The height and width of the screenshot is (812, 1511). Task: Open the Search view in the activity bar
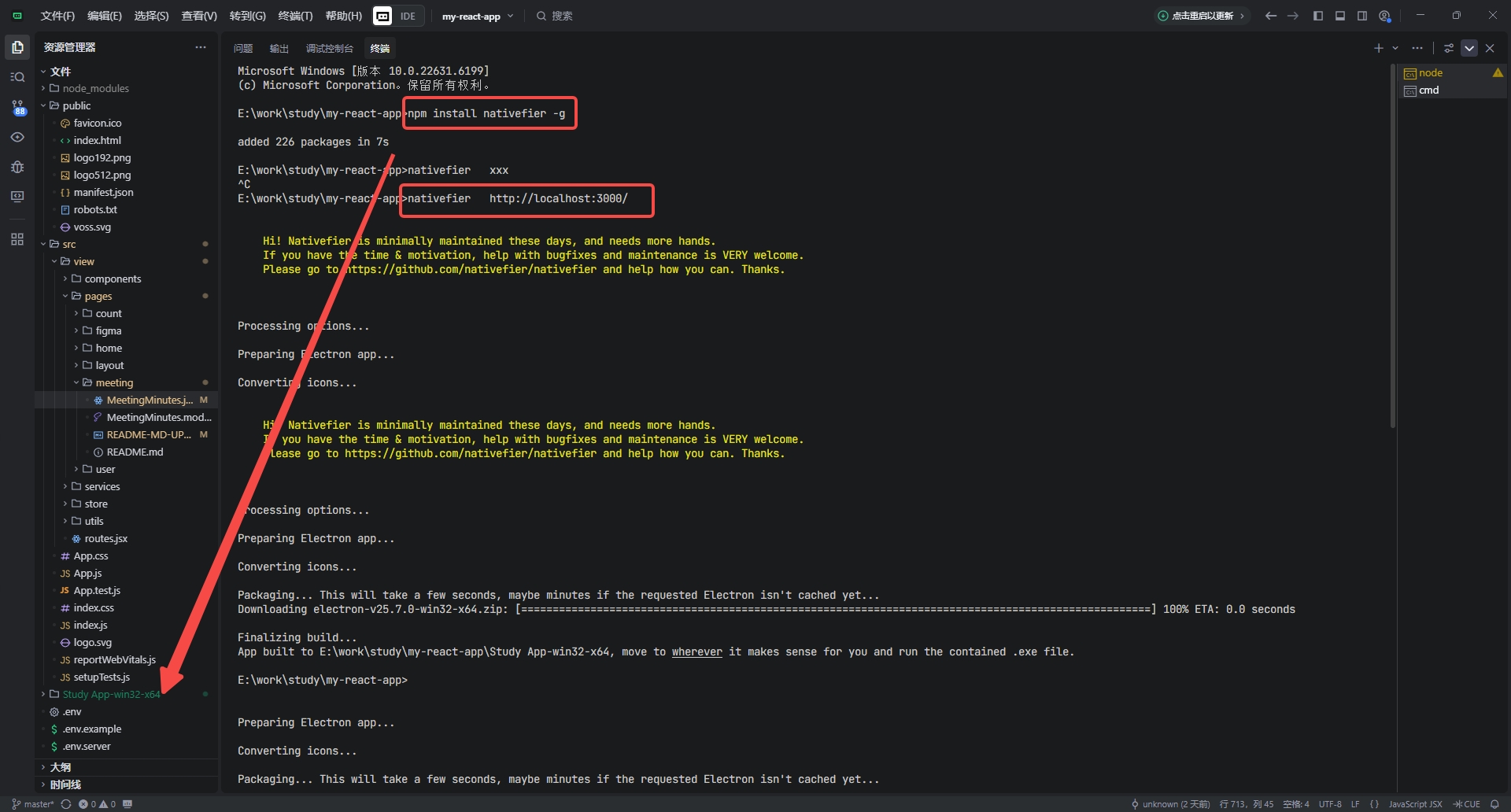17,77
